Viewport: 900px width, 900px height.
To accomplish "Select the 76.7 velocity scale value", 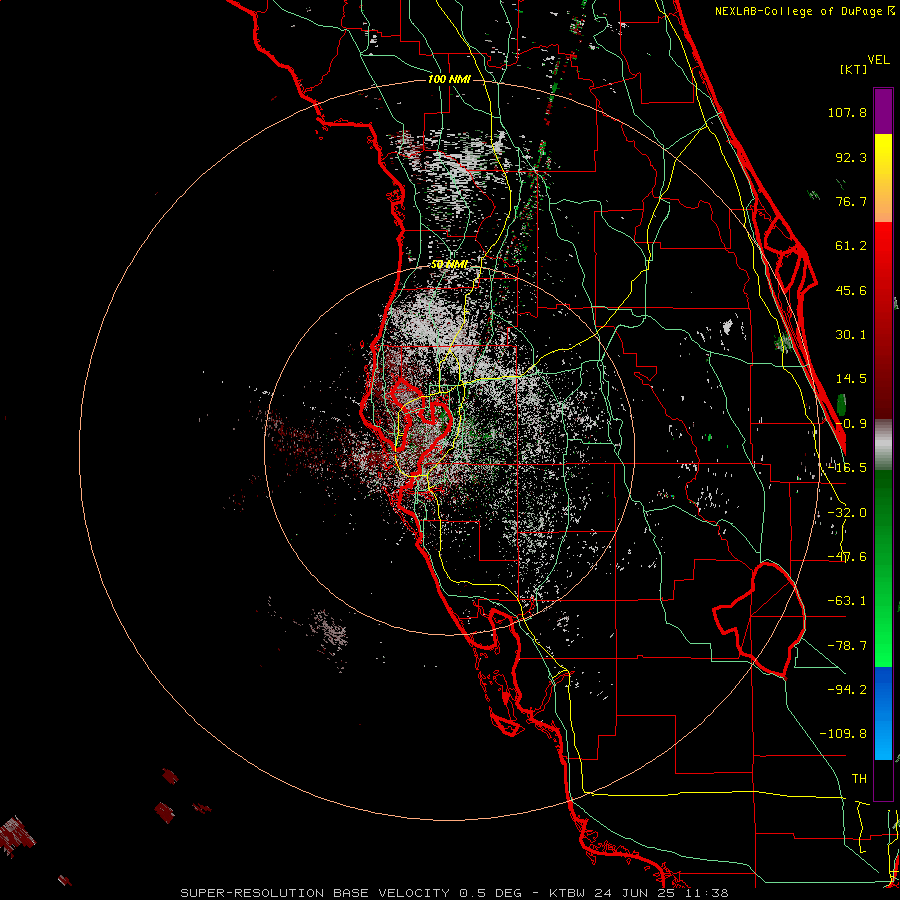I will (851, 201).
